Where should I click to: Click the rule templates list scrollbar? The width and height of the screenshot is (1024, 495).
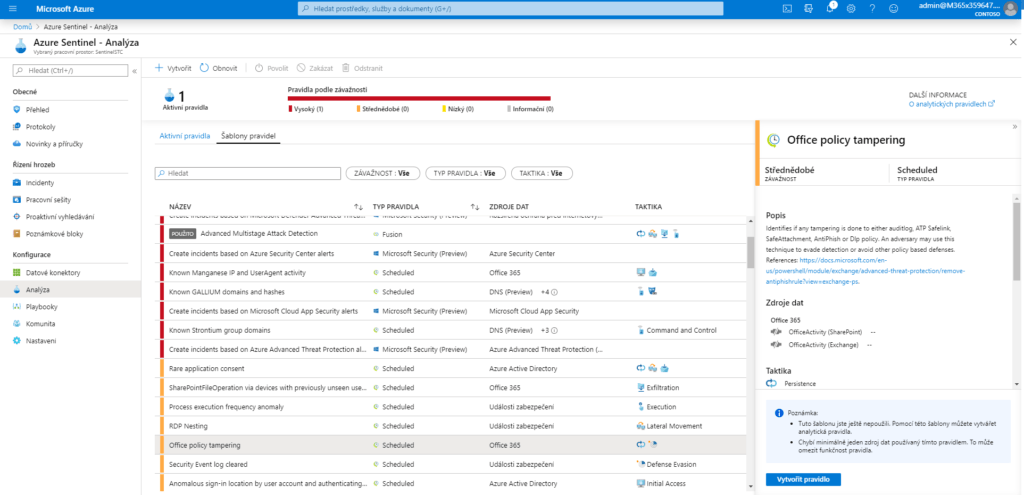(x=750, y=251)
